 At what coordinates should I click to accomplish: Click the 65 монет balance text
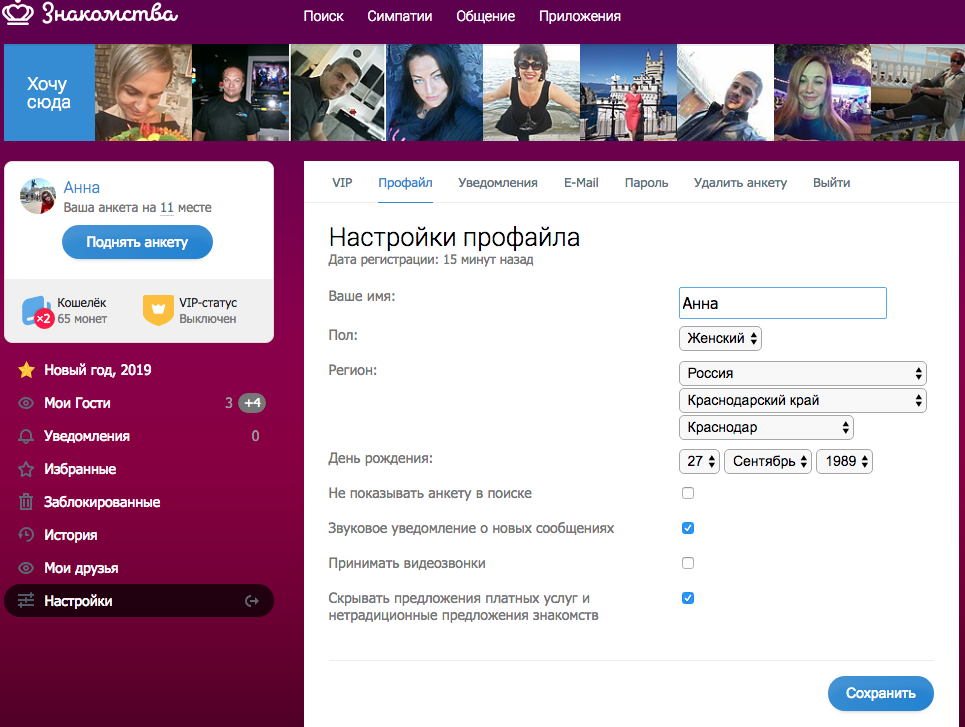[82, 319]
